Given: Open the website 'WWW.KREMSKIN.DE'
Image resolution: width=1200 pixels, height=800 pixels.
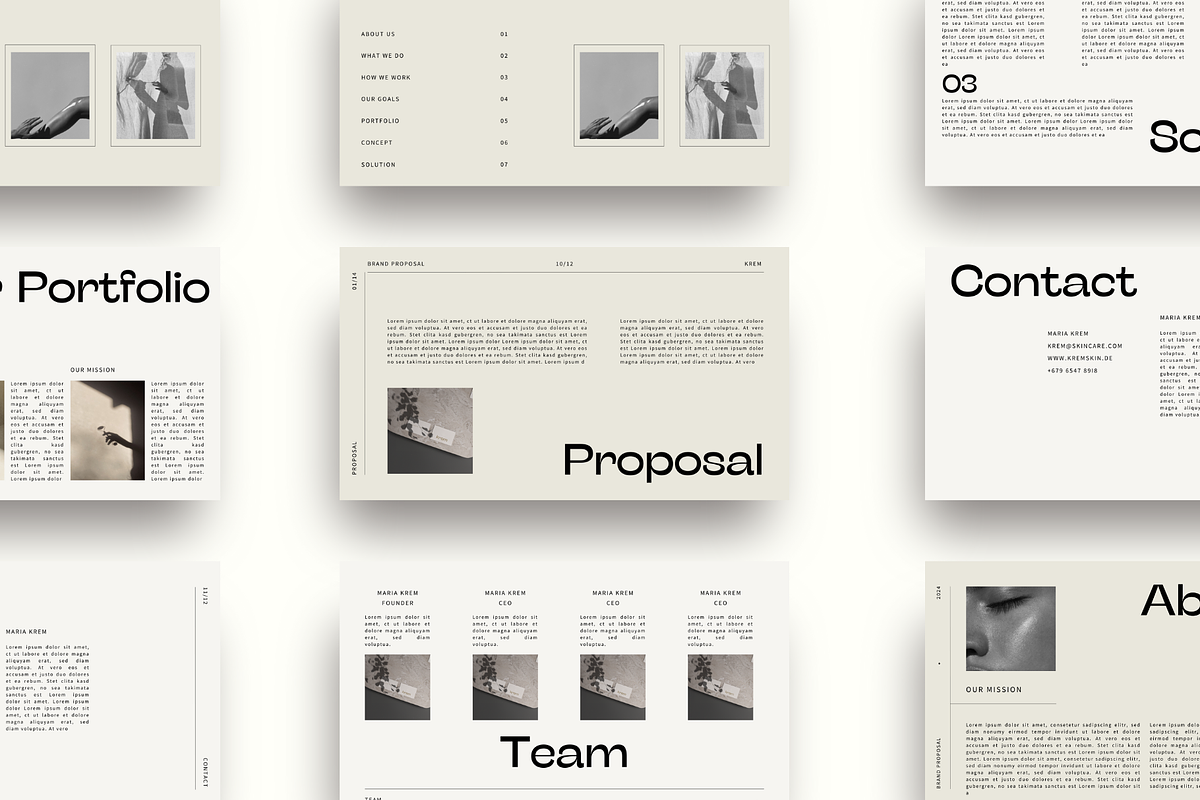Looking at the screenshot, I should tap(1080, 358).
